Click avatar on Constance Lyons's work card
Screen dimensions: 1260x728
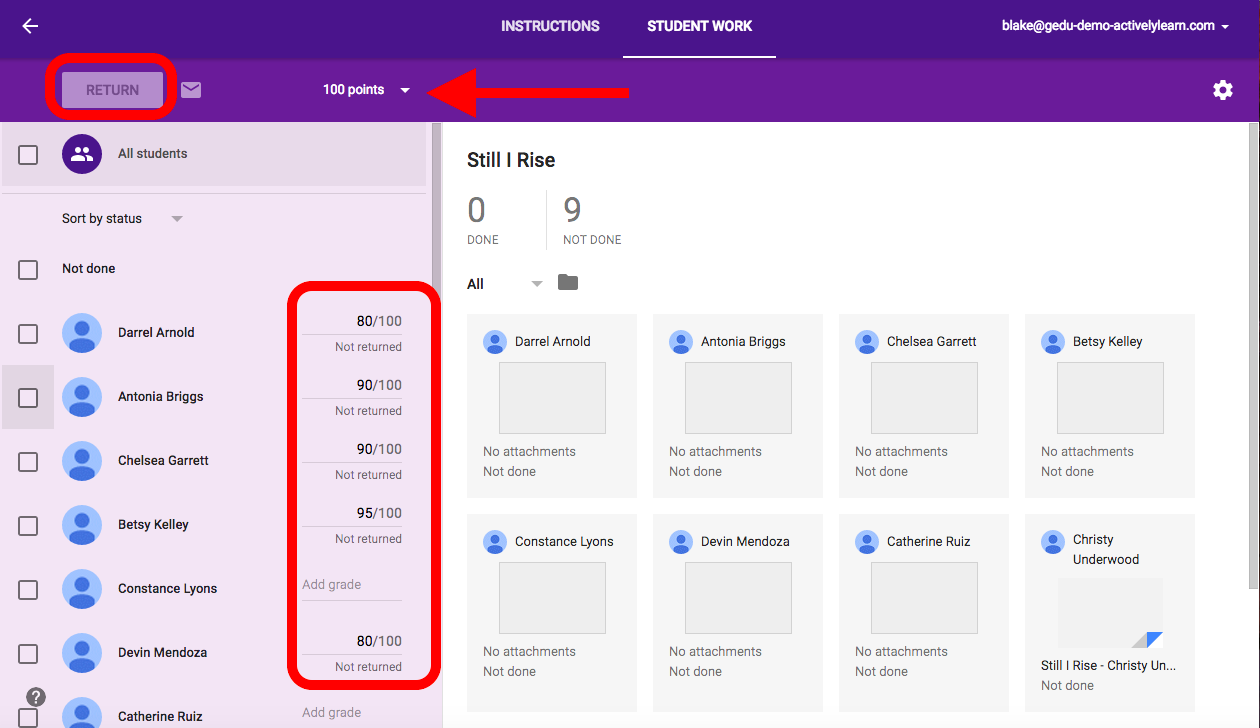point(495,542)
